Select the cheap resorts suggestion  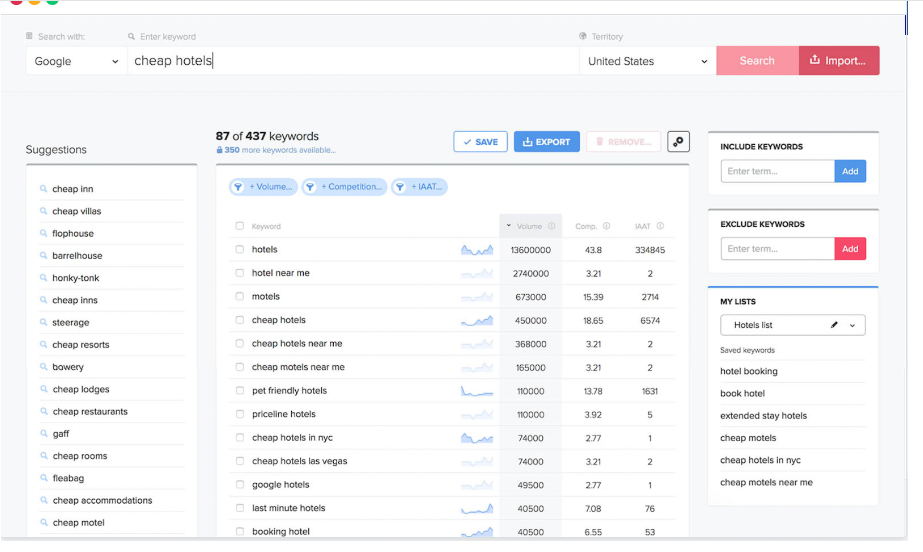coord(81,345)
